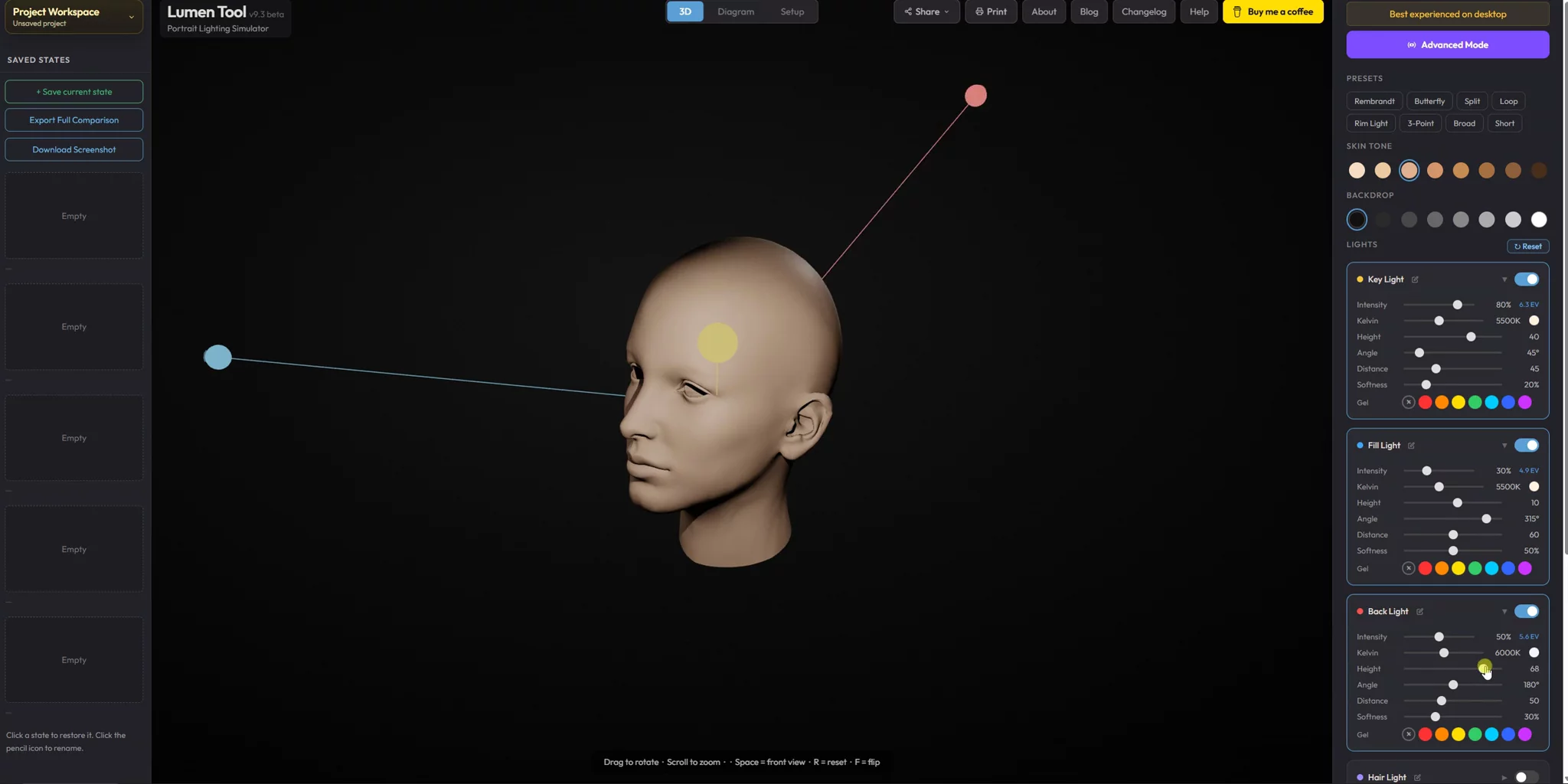Remove gel from Fill Light

coord(1408,568)
